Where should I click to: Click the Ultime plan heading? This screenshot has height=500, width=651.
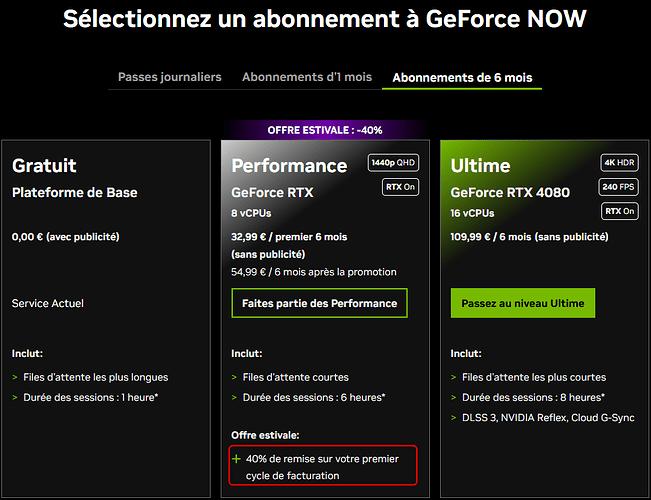[x=480, y=165]
